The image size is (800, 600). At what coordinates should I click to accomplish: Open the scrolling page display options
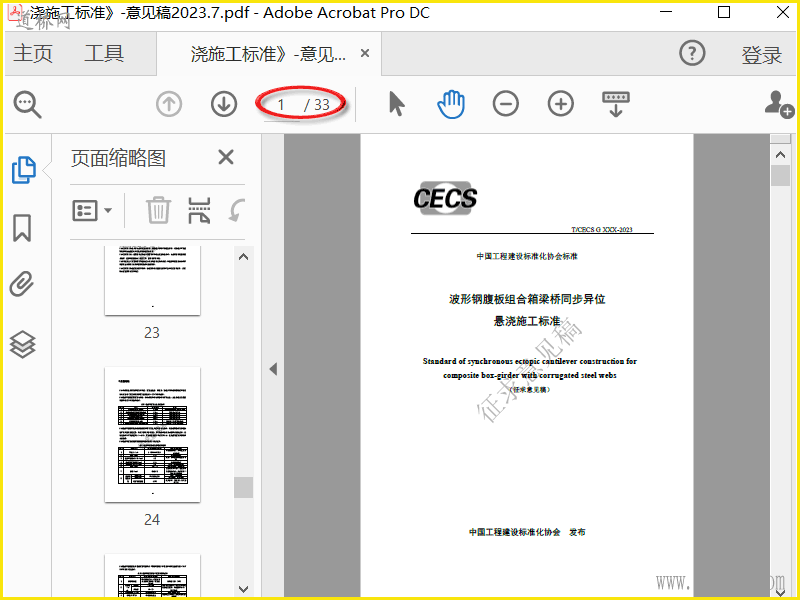pyautogui.click(x=616, y=104)
